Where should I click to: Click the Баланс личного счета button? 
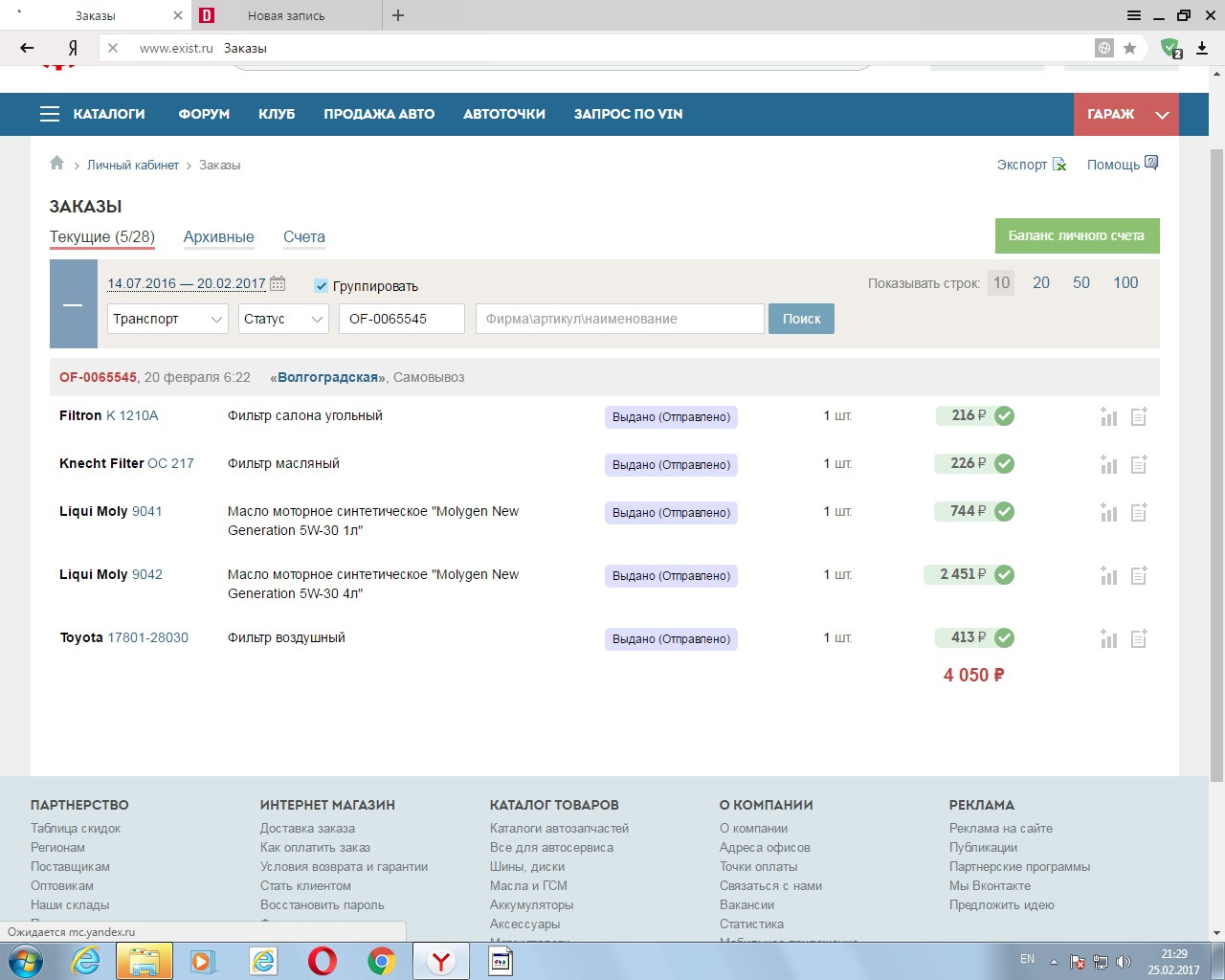pyautogui.click(x=1077, y=235)
